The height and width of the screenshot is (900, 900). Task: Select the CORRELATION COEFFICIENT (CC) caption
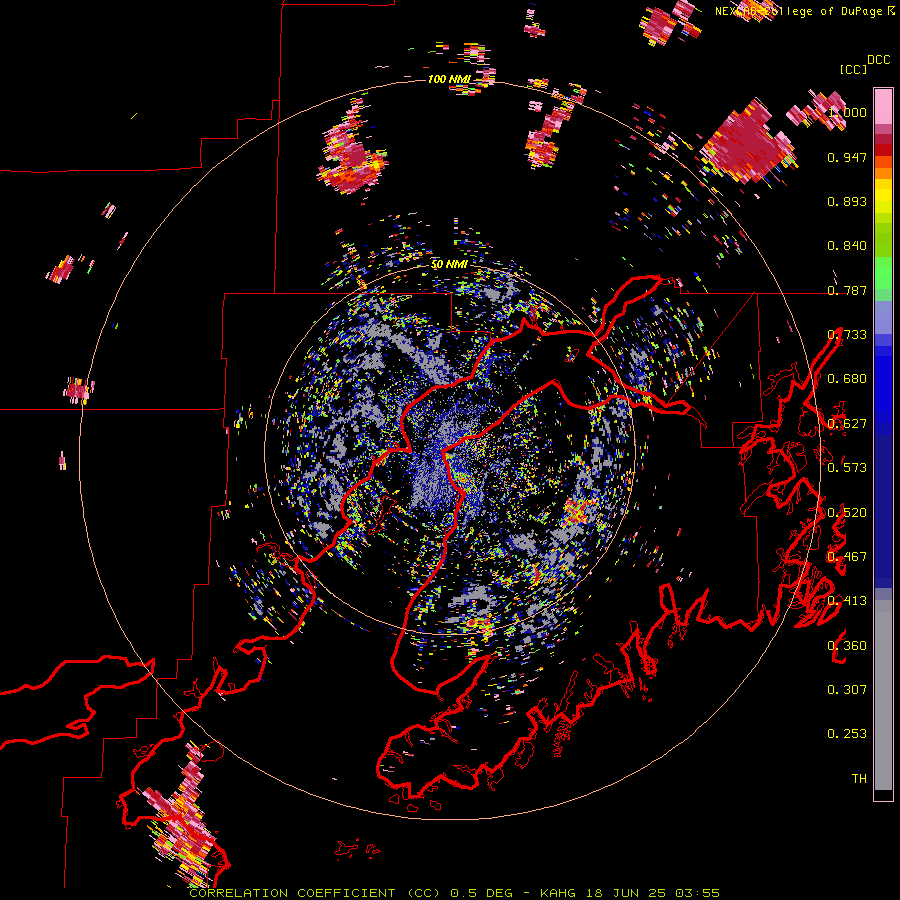(x=315, y=893)
